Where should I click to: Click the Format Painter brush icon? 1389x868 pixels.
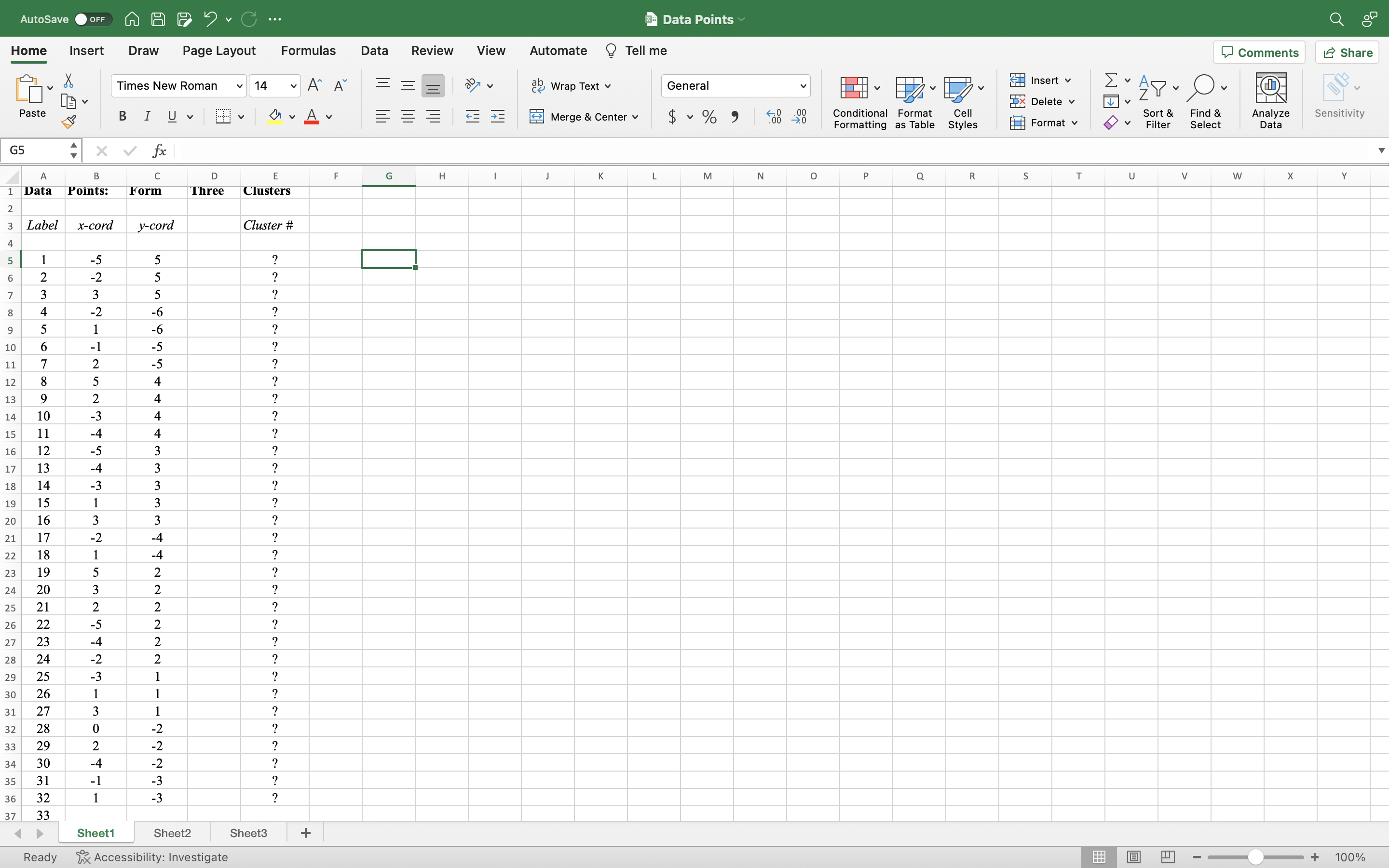tap(69, 122)
